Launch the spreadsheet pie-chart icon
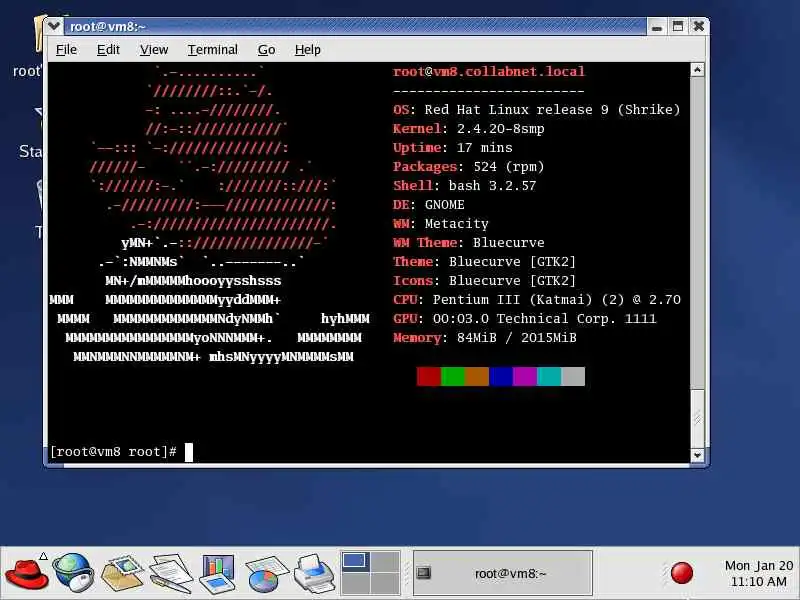The height and width of the screenshot is (600, 800). (x=266, y=574)
